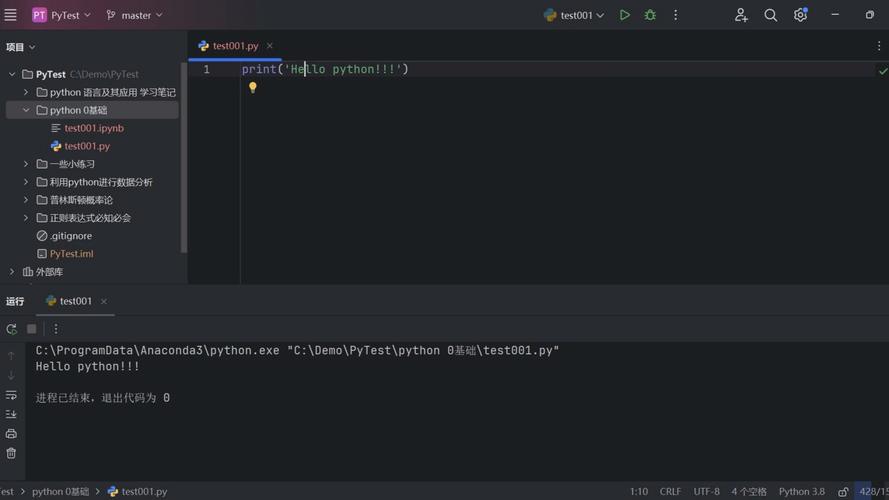889x500 pixels.
Task: Select the 运行 tool window label
Action: coord(15,302)
